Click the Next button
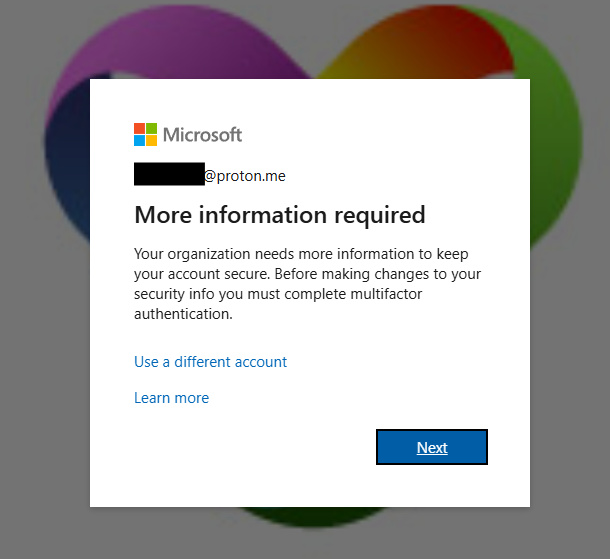Viewport: 610px width, 559px height. click(432, 447)
